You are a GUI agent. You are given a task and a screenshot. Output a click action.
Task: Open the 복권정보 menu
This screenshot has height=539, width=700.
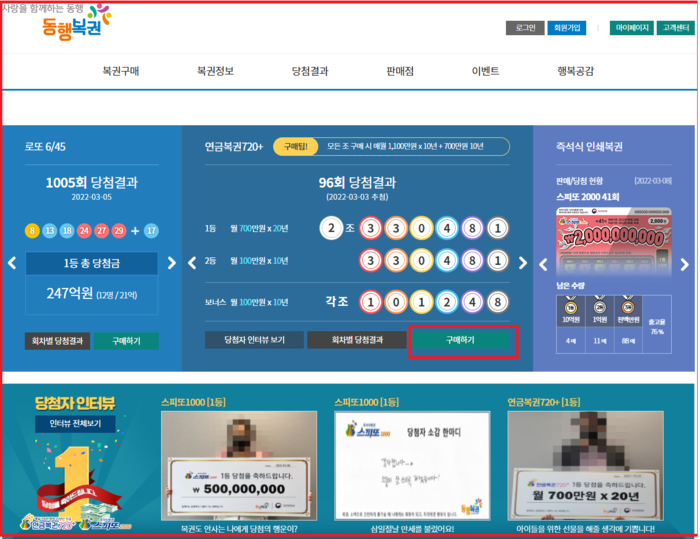coord(215,71)
